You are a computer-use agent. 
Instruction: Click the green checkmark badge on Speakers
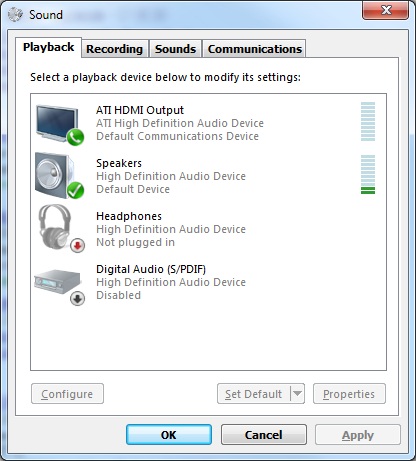(75, 190)
